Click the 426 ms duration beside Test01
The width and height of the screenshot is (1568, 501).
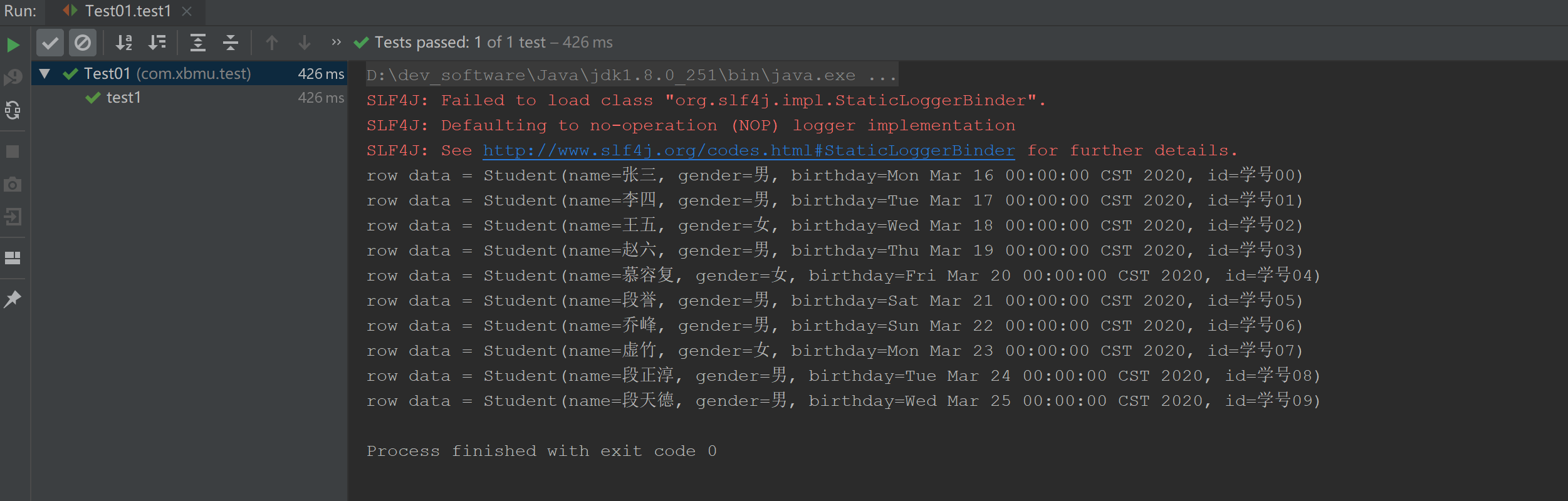[321, 74]
